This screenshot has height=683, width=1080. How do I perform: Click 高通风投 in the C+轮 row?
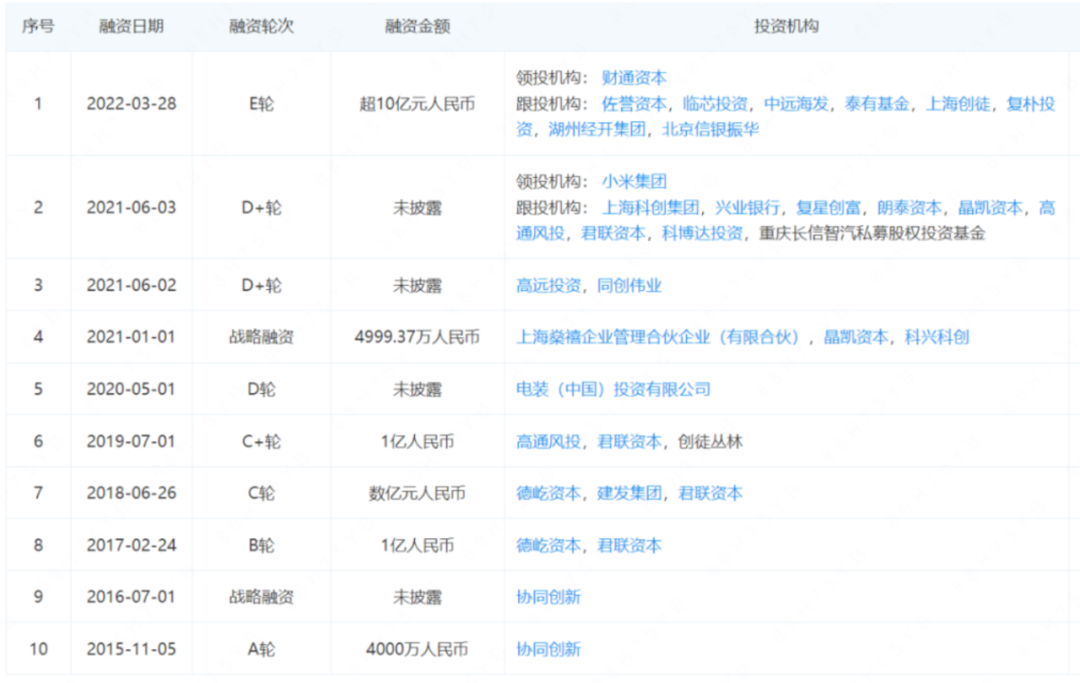pos(548,441)
